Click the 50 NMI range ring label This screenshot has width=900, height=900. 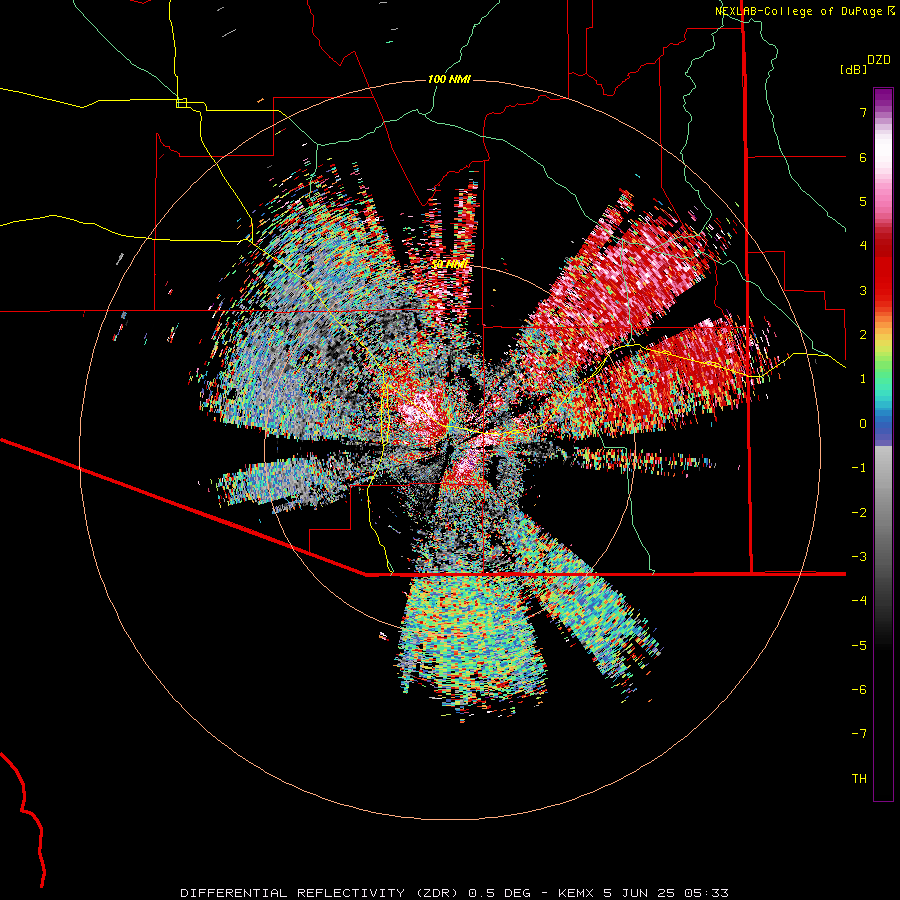click(x=451, y=265)
